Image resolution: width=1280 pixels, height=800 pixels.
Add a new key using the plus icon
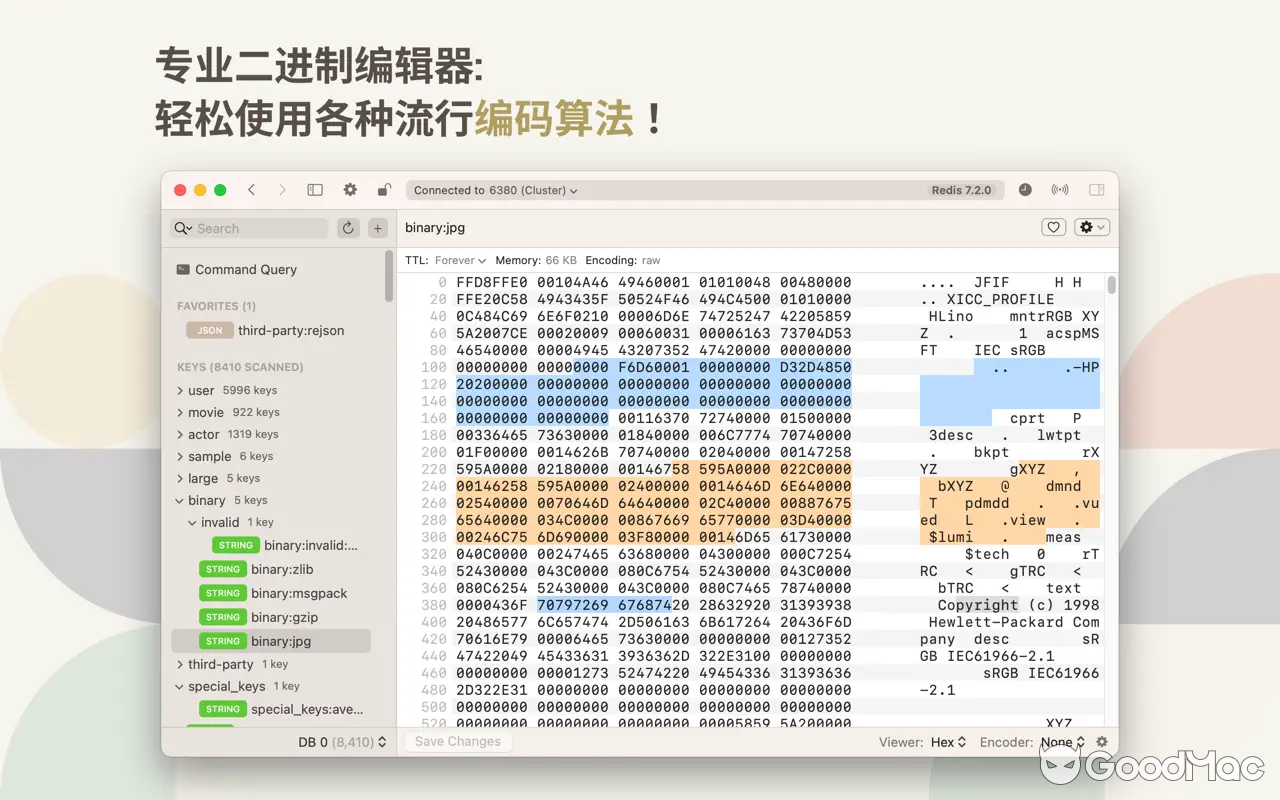pos(378,228)
